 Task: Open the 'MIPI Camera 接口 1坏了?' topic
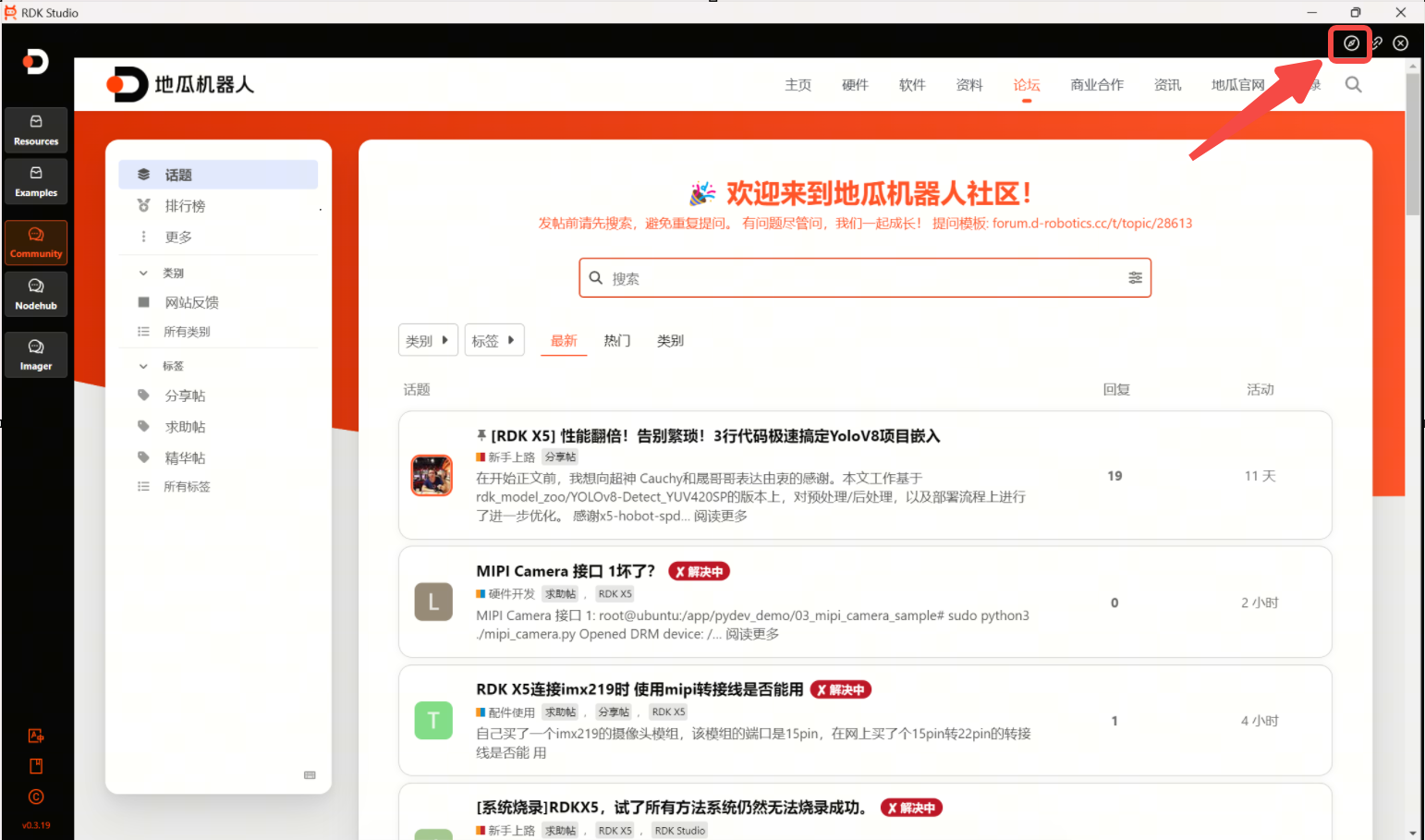[565, 571]
